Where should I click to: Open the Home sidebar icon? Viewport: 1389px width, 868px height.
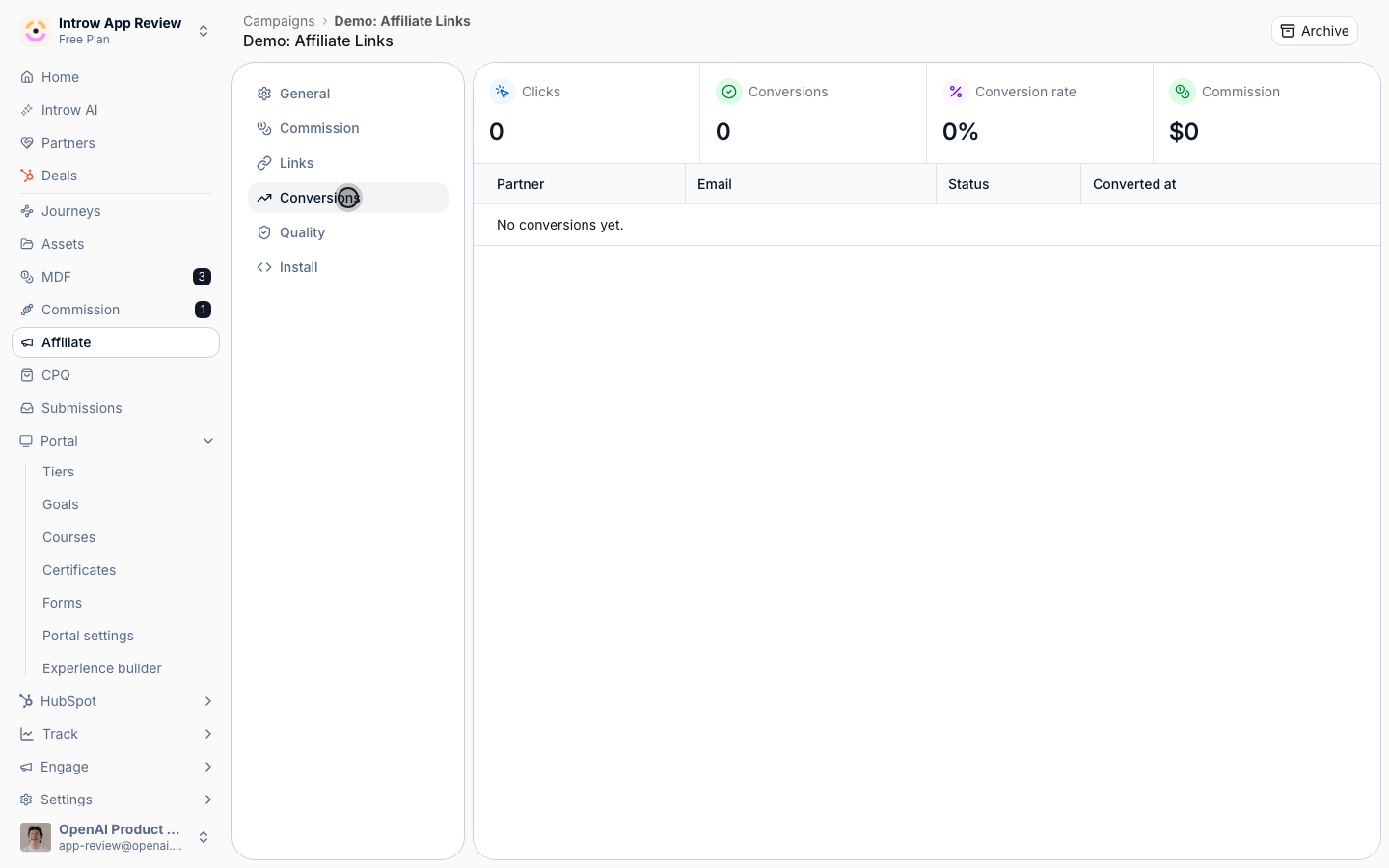[27, 77]
